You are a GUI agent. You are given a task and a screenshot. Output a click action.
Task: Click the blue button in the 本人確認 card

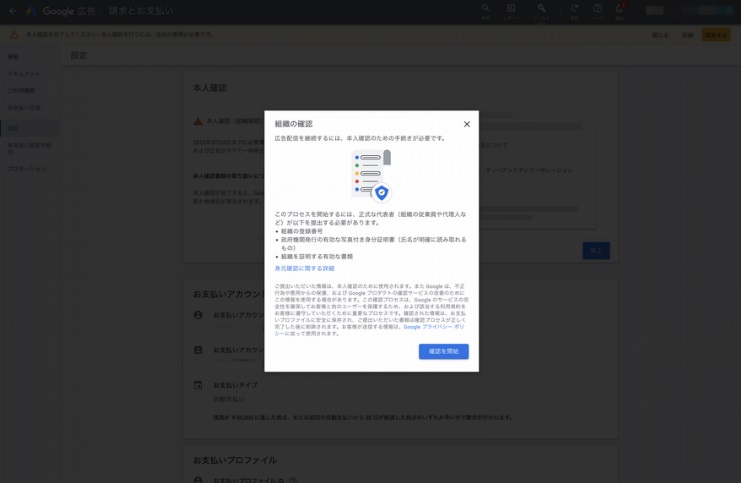[x=596, y=250]
